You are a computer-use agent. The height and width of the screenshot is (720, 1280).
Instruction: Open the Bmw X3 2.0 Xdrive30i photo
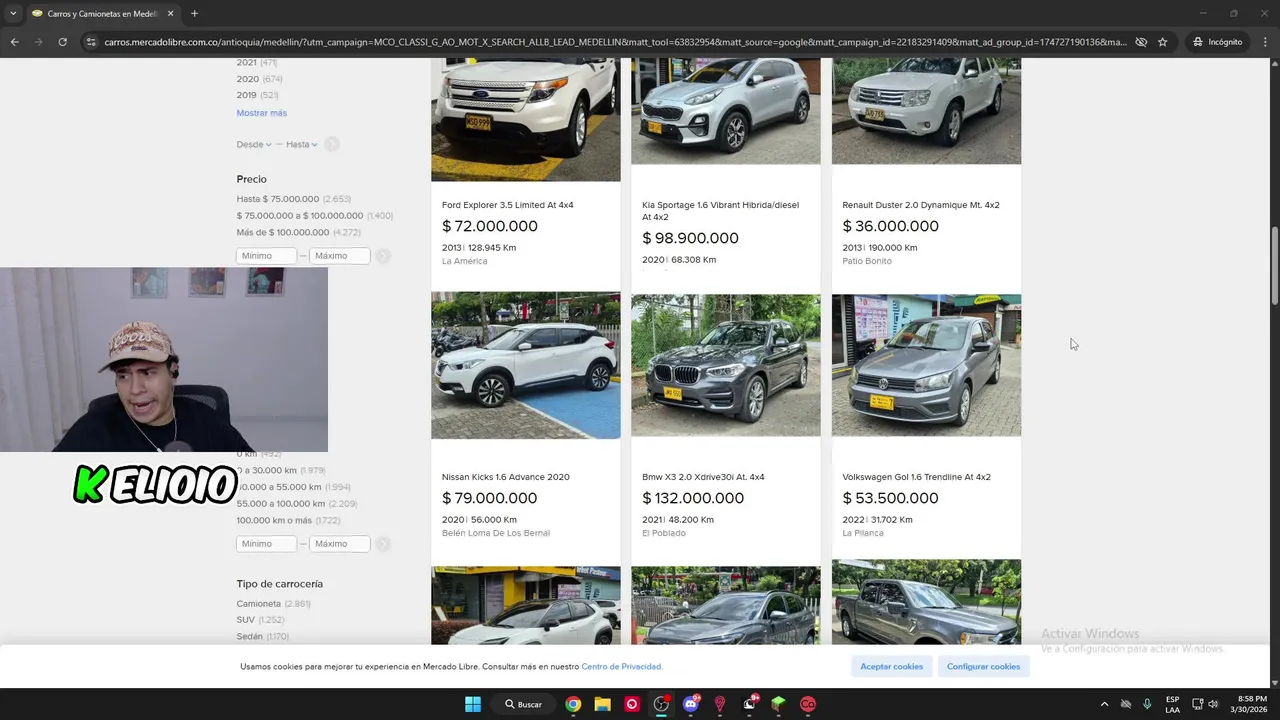click(x=726, y=365)
